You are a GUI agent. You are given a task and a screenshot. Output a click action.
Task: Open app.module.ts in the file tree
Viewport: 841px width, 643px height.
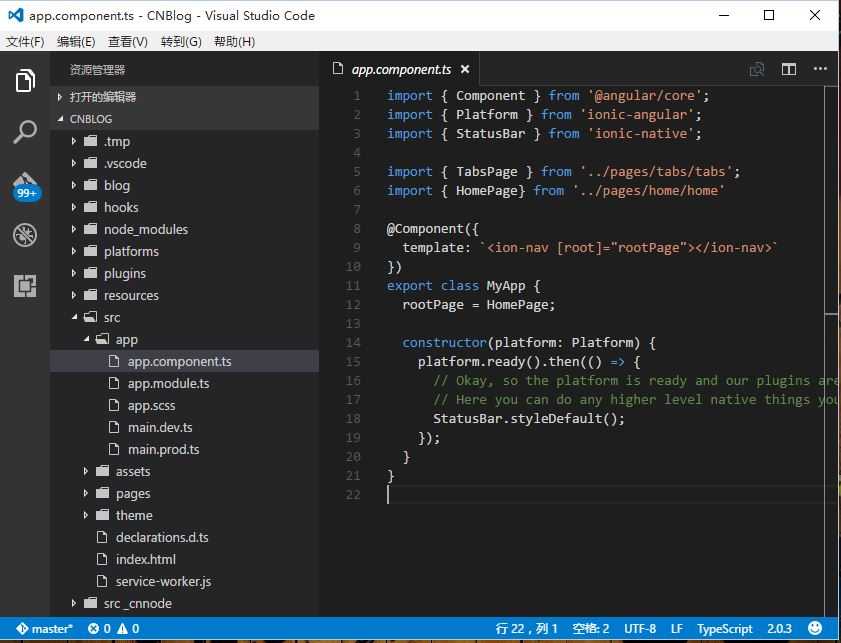[168, 383]
